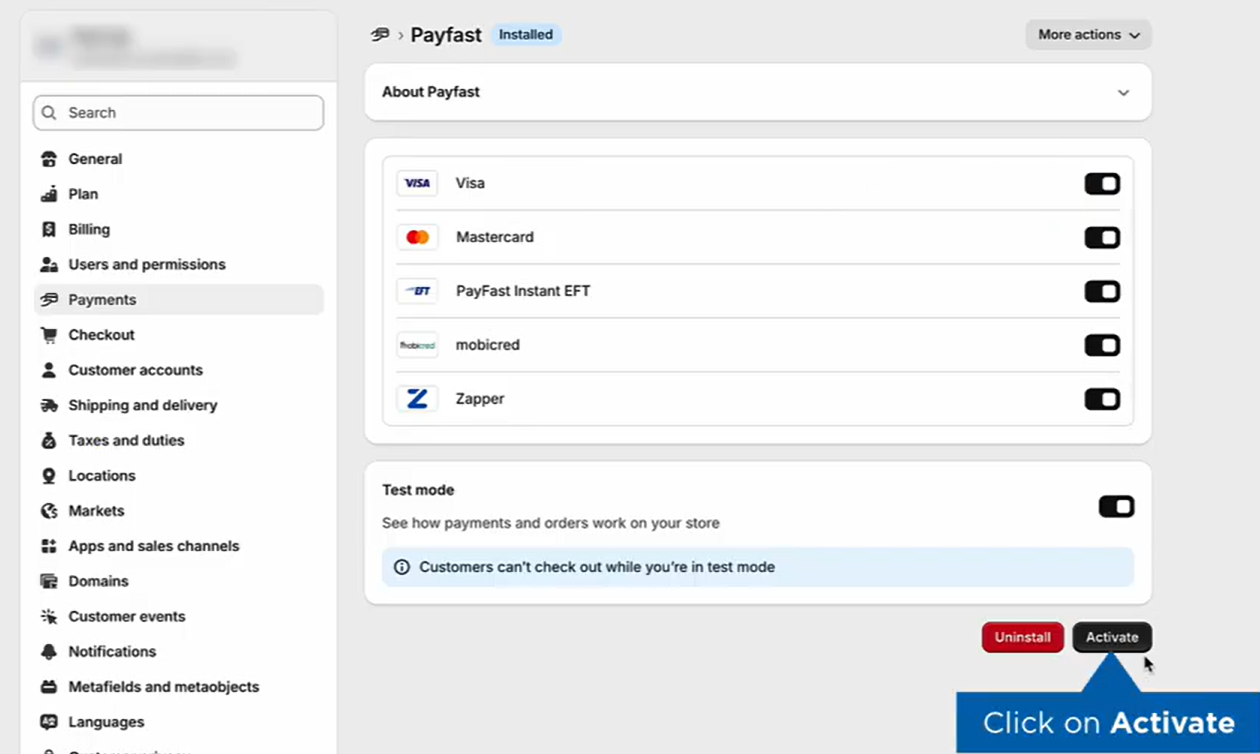The width and height of the screenshot is (1260, 754).
Task: Click the Test mode heading text
Action: coord(418,490)
